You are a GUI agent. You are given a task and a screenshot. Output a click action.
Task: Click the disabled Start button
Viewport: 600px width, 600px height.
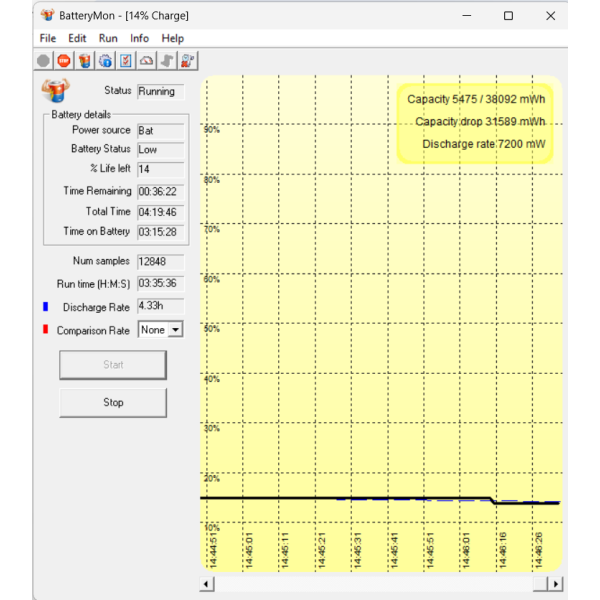click(x=113, y=365)
